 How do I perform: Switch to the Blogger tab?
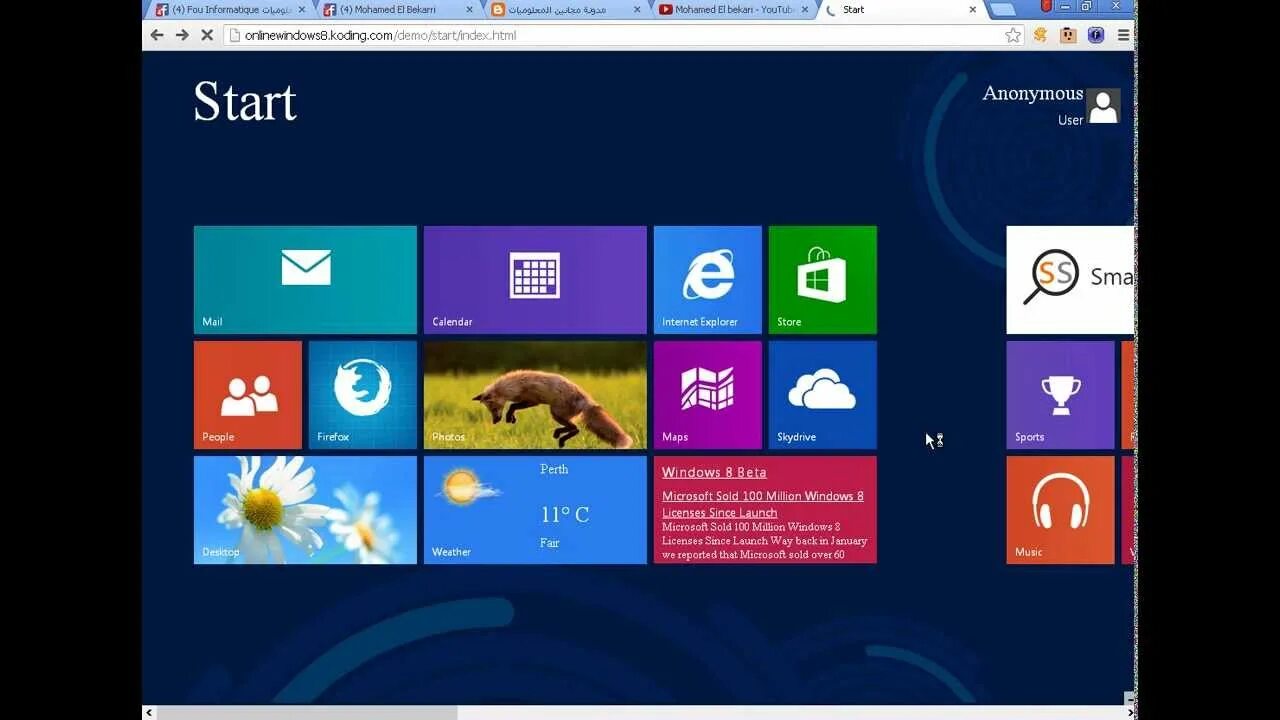[565, 10]
